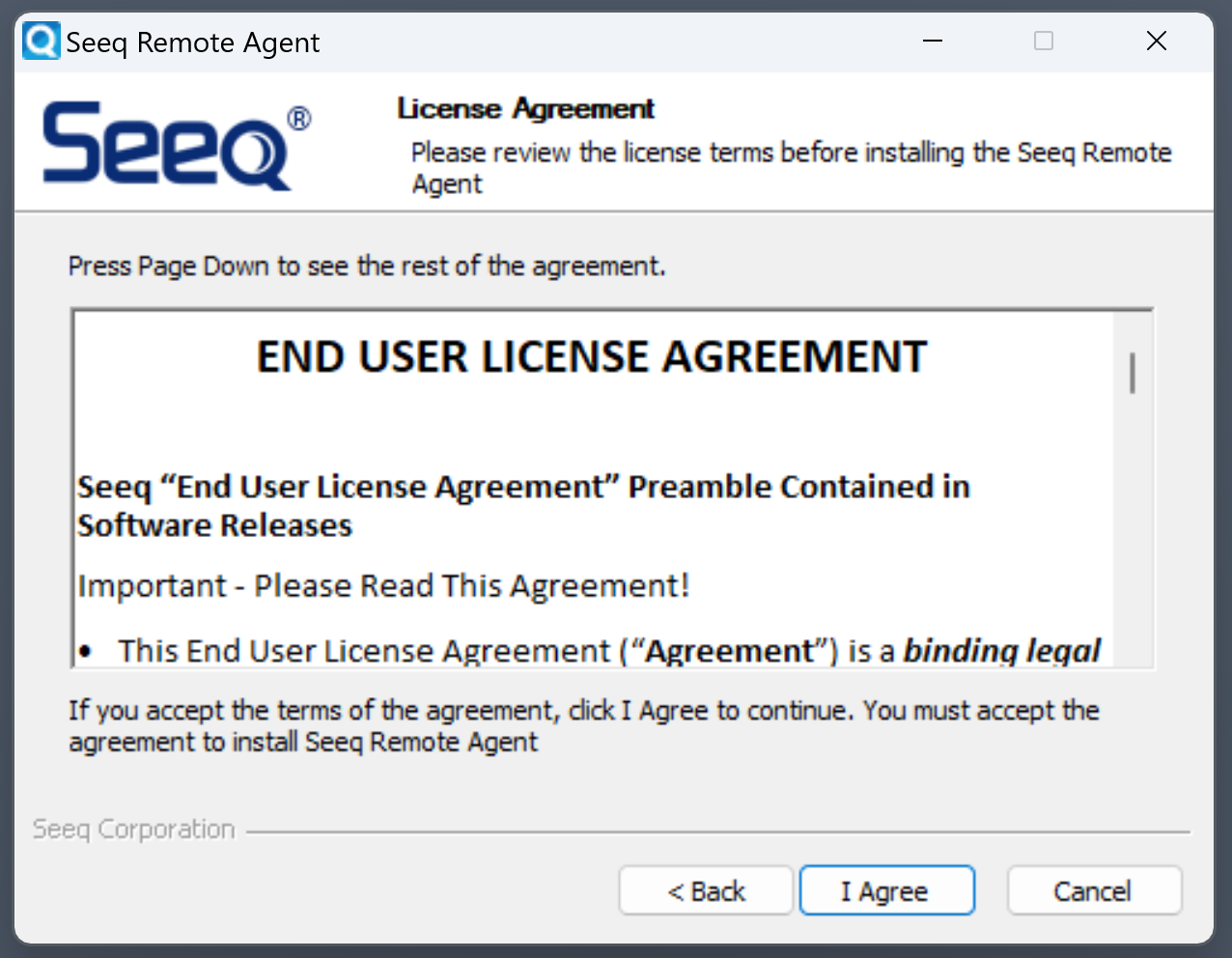1232x958 pixels.
Task: Click the License Agreement heading text
Action: 525,108
